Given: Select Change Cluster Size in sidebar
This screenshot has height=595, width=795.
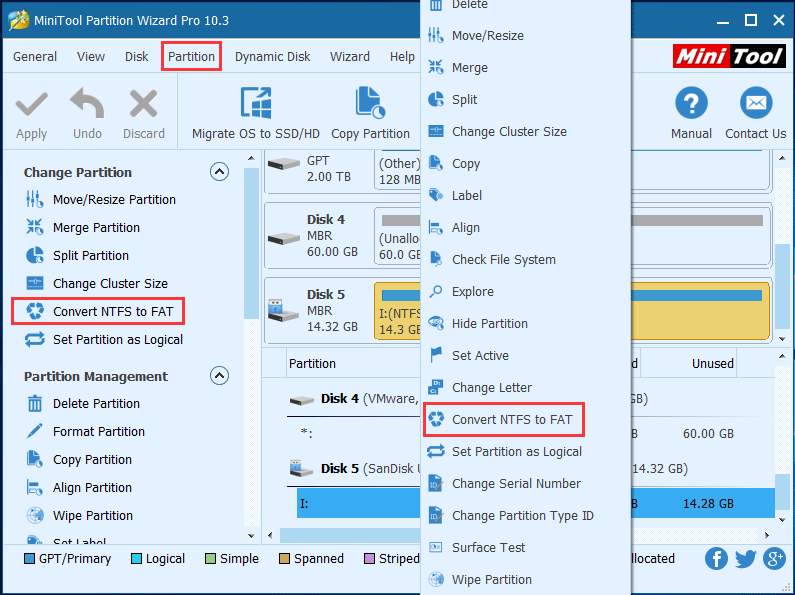Looking at the screenshot, I should (x=96, y=283).
